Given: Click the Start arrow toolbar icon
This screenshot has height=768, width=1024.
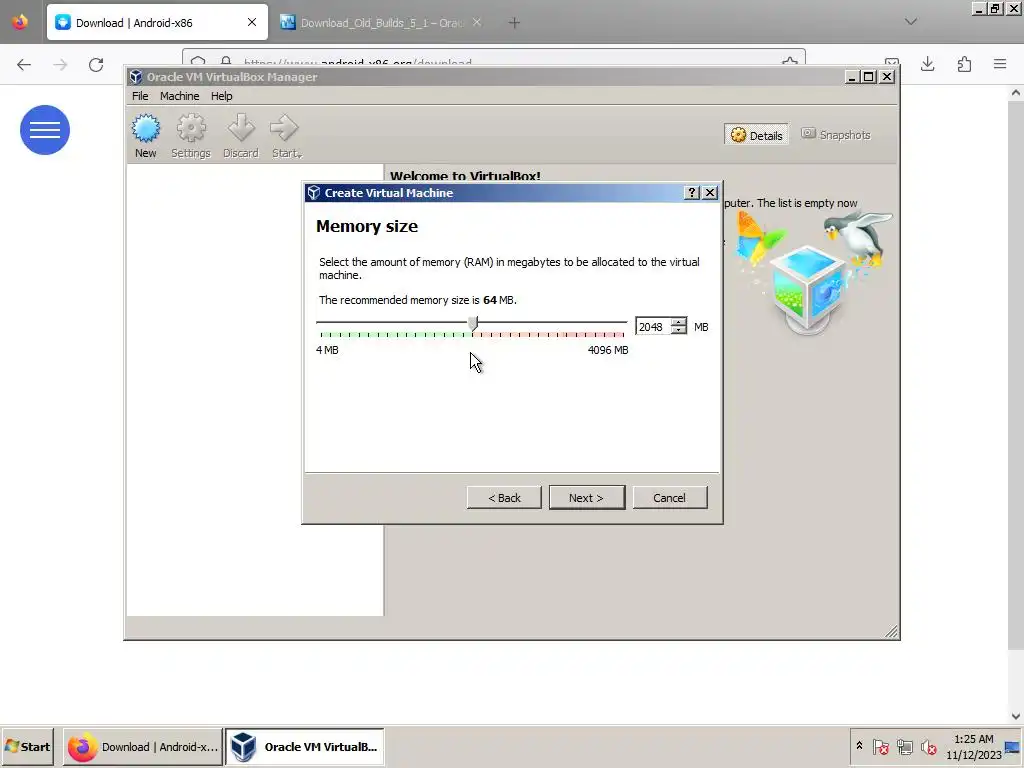Looking at the screenshot, I should pyautogui.click(x=286, y=136).
